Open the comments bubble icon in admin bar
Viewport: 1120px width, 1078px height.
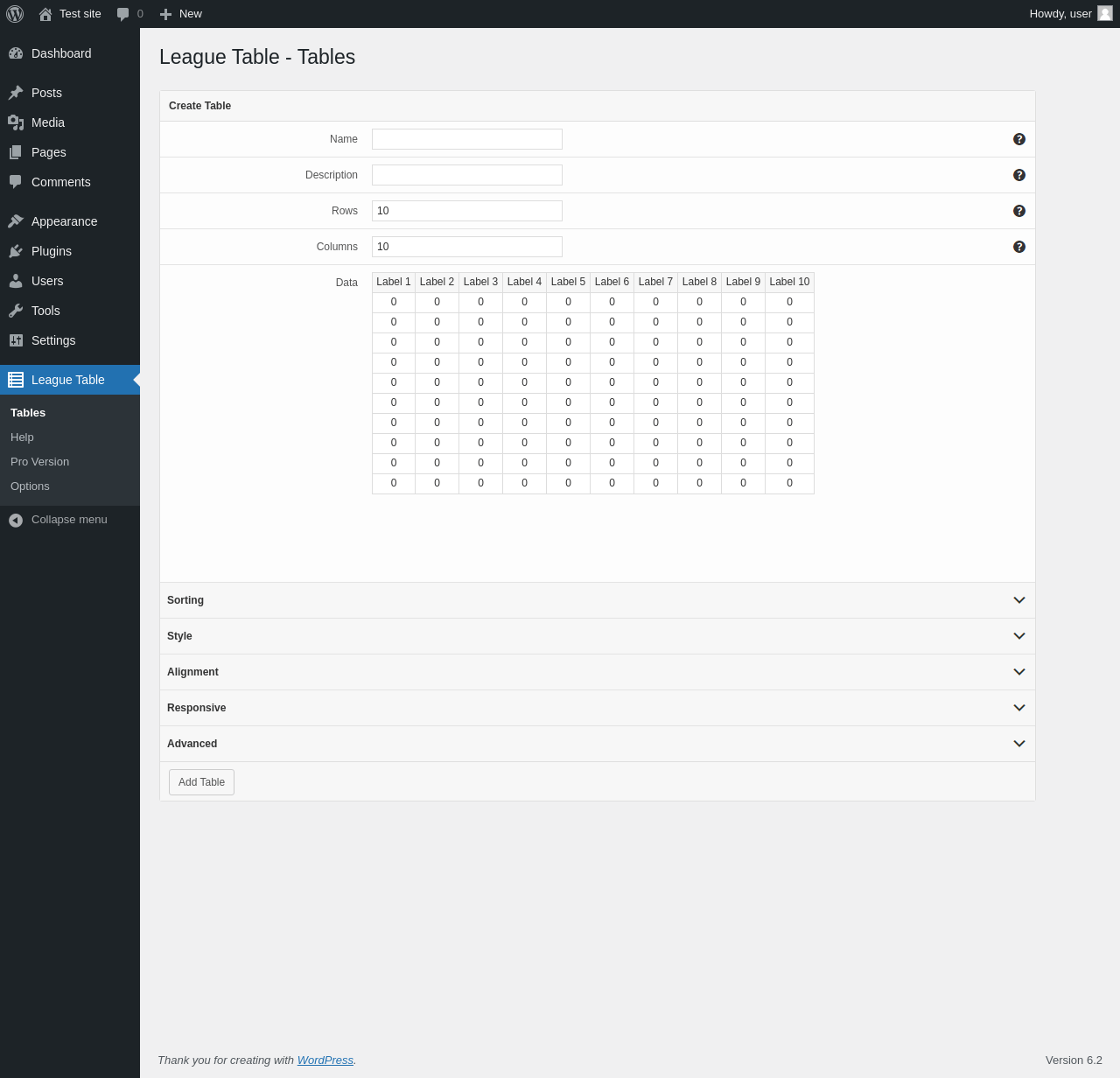pyautogui.click(x=123, y=14)
